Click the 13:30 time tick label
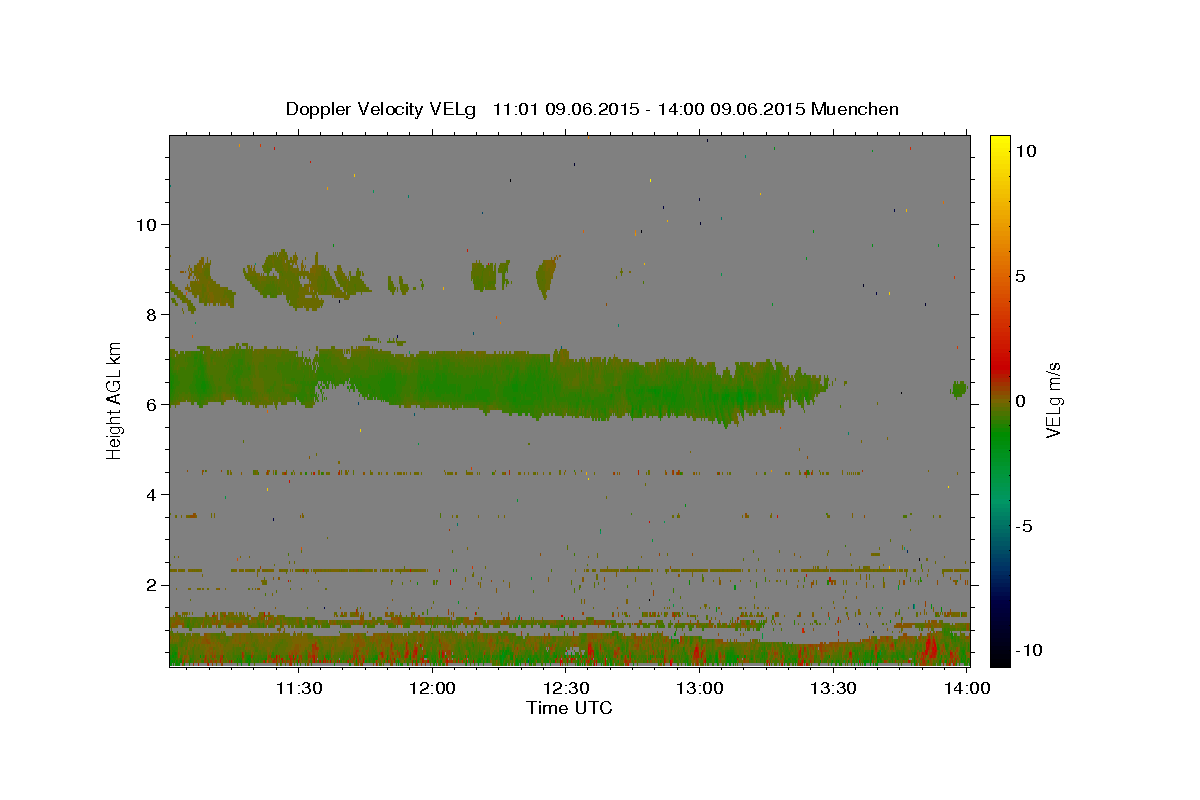Image resolution: width=1200 pixels, height=800 pixels. tap(833, 688)
